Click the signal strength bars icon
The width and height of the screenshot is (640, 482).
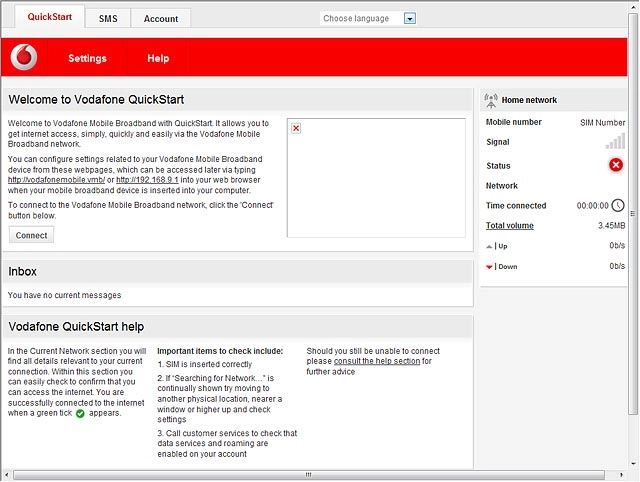click(x=615, y=141)
